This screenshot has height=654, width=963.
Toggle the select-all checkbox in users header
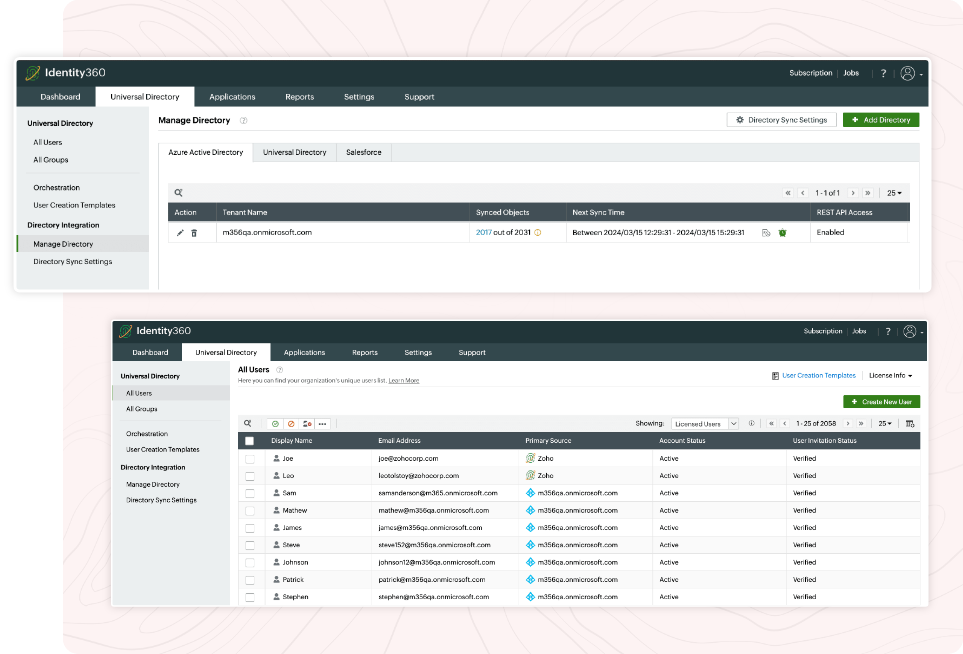pos(249,440)
